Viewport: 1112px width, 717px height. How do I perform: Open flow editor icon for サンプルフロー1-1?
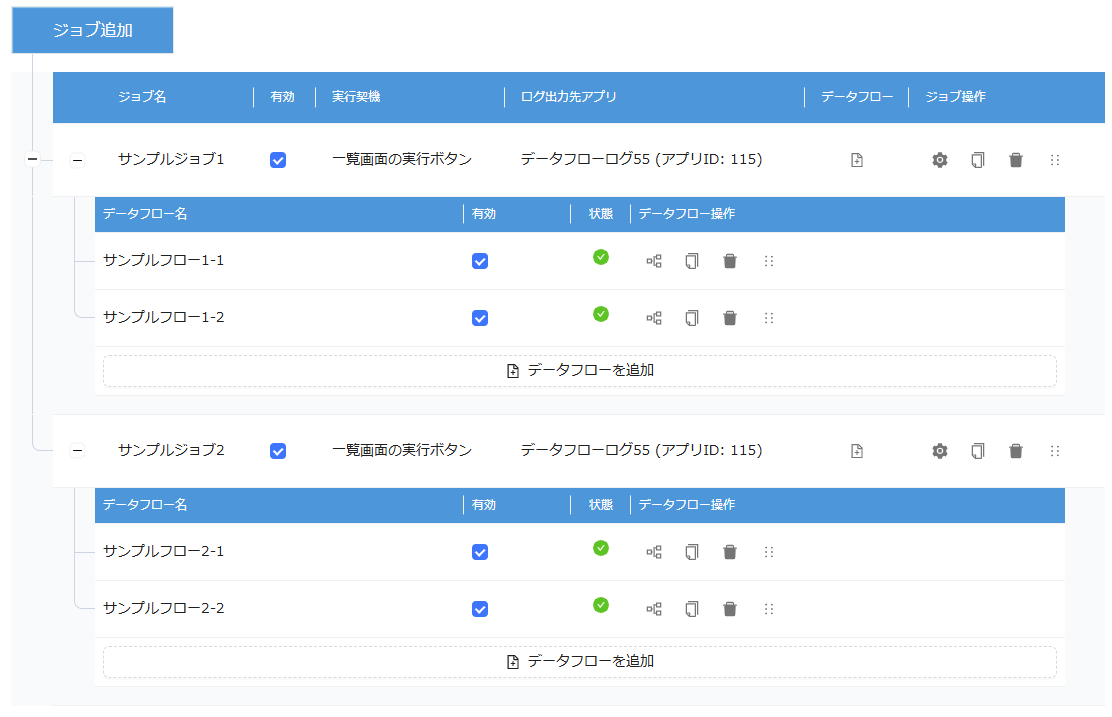point(654,261)
